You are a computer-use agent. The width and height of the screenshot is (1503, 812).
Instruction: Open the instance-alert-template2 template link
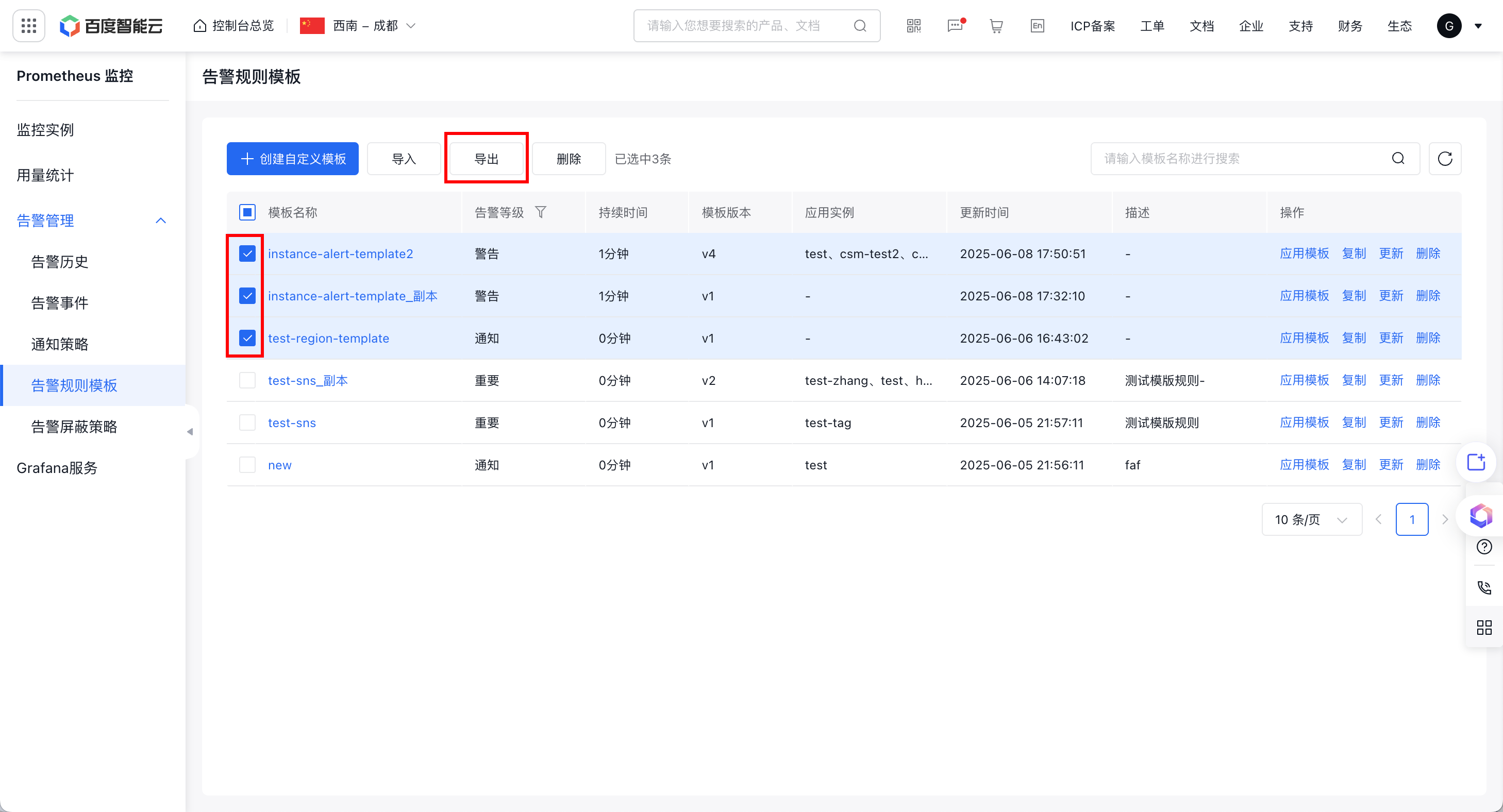click(x=340, y=253)
